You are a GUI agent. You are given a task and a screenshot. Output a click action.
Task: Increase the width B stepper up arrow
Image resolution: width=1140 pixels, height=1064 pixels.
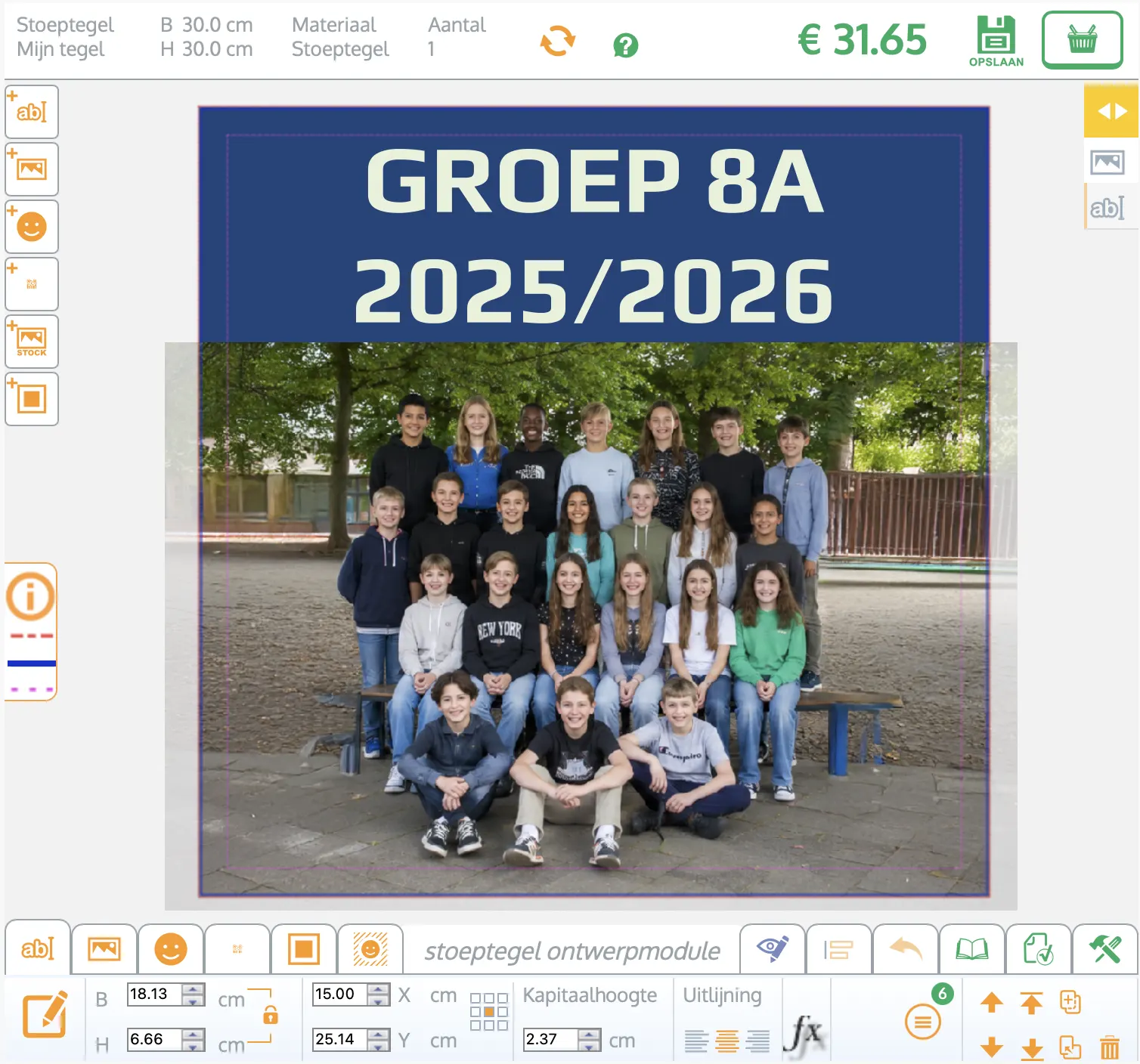click(x=194, y=988)
